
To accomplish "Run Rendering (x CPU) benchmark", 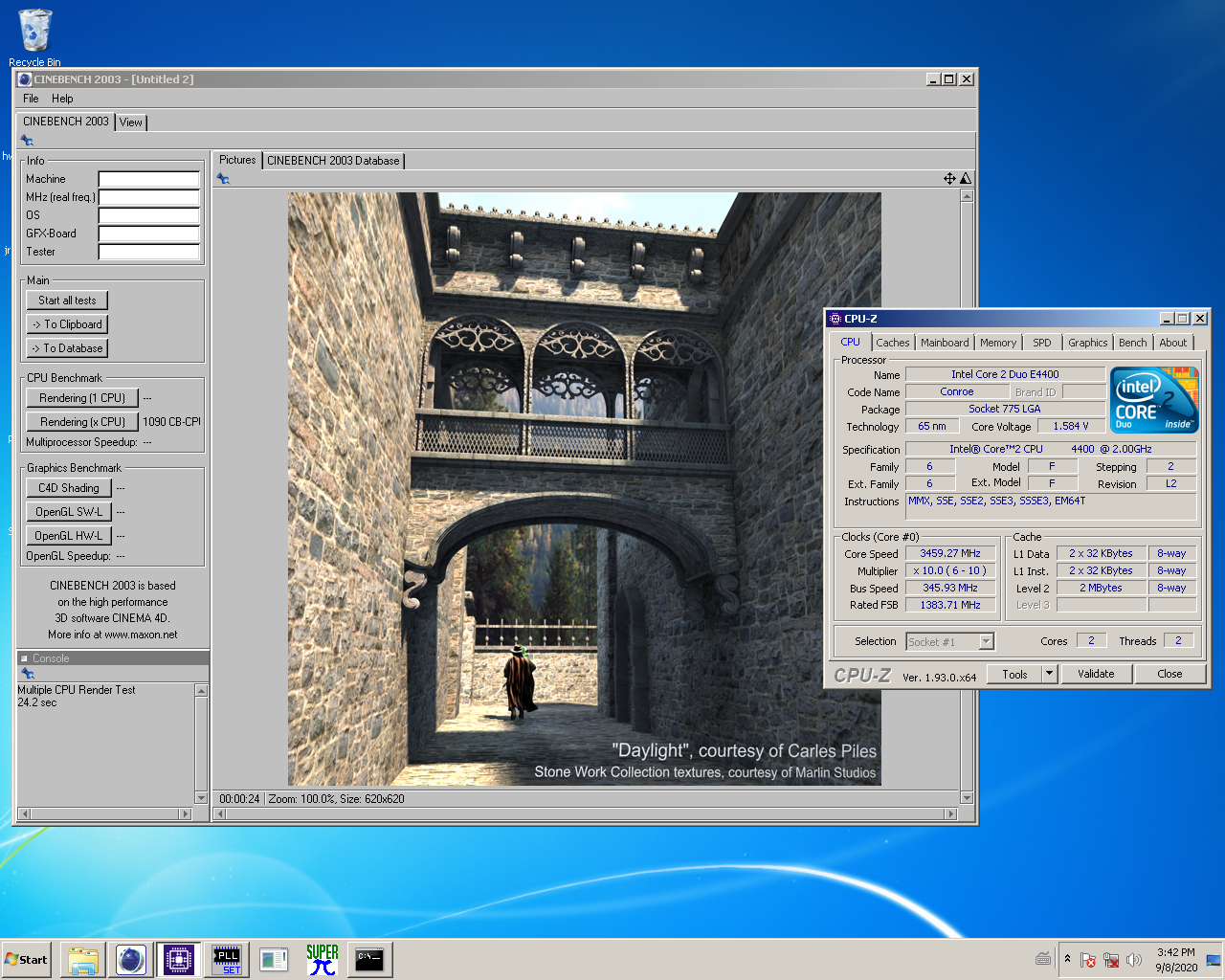I will tap(82, 422).
